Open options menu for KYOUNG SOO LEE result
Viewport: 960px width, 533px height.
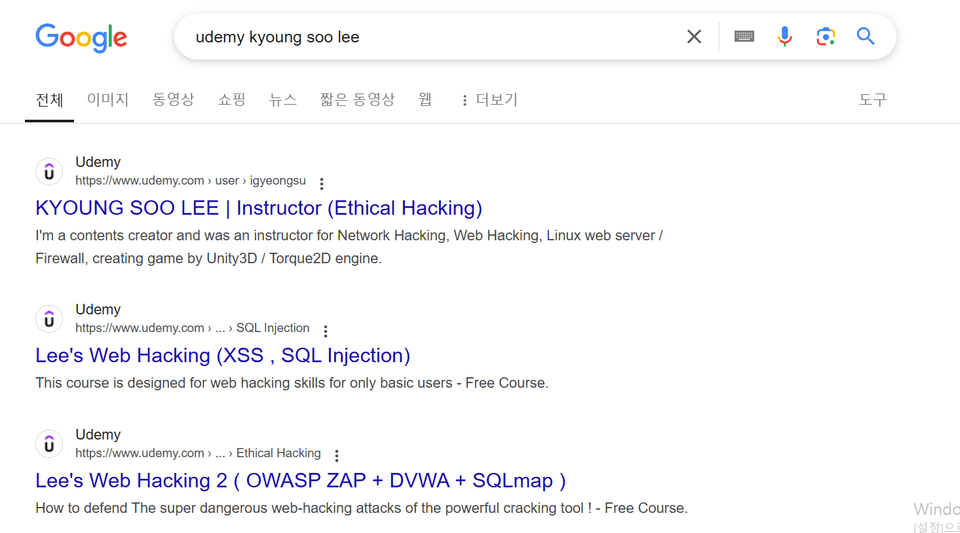[x=322, y=184]
